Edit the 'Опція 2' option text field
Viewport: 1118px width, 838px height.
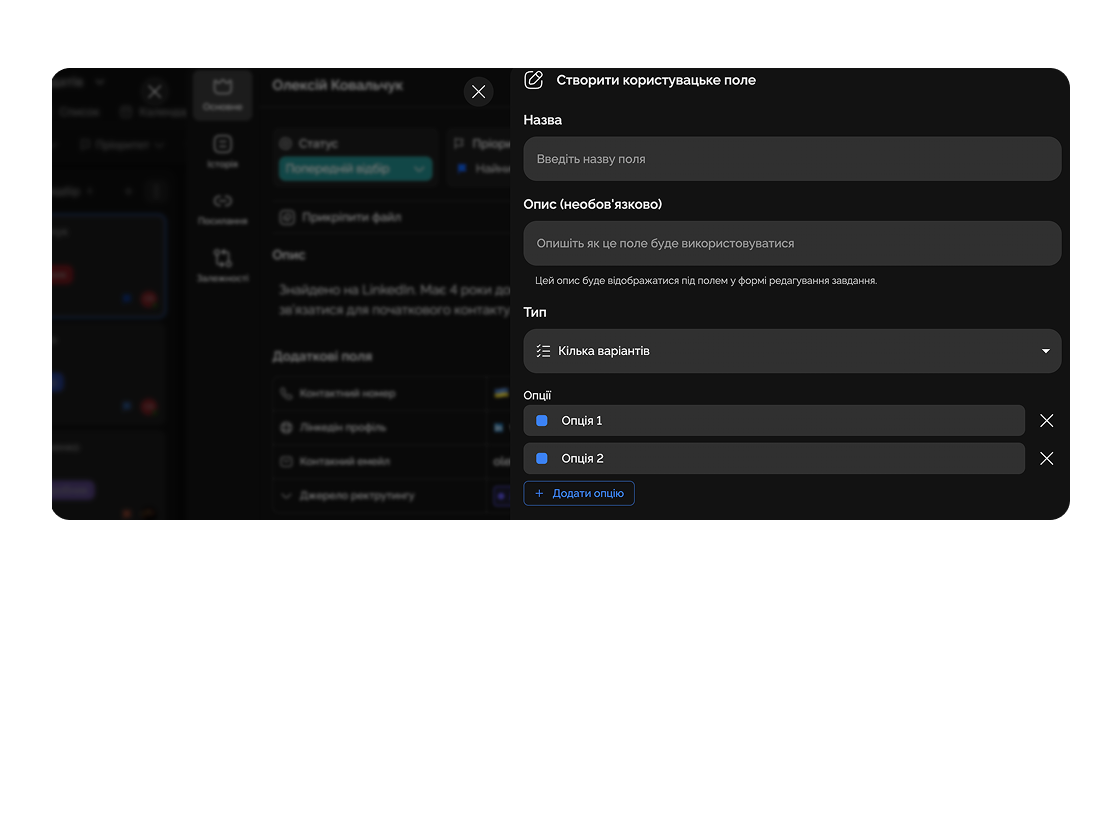click(780, 459)
